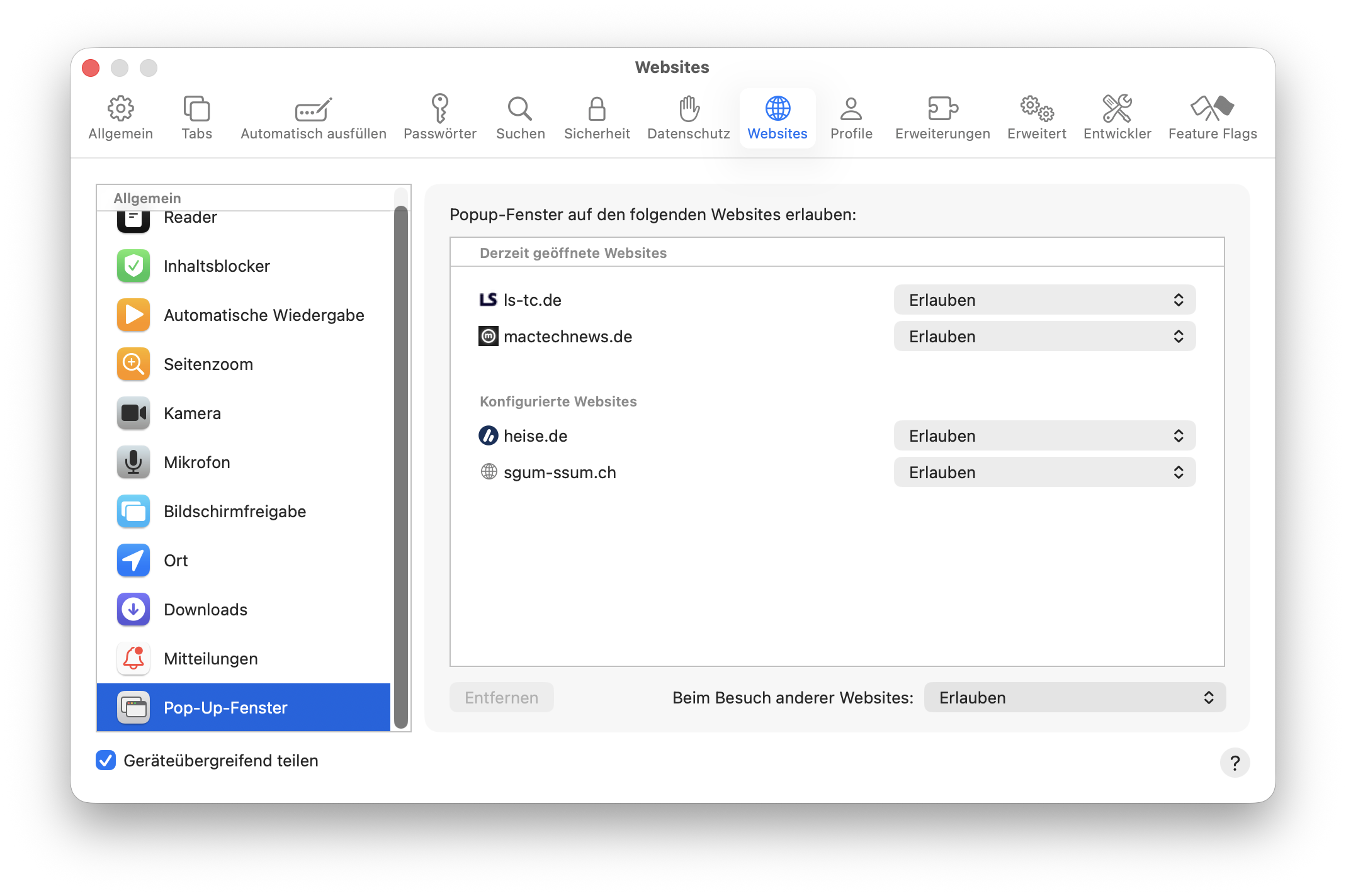Switch to the Tabs preferences tab

(196, 118)
